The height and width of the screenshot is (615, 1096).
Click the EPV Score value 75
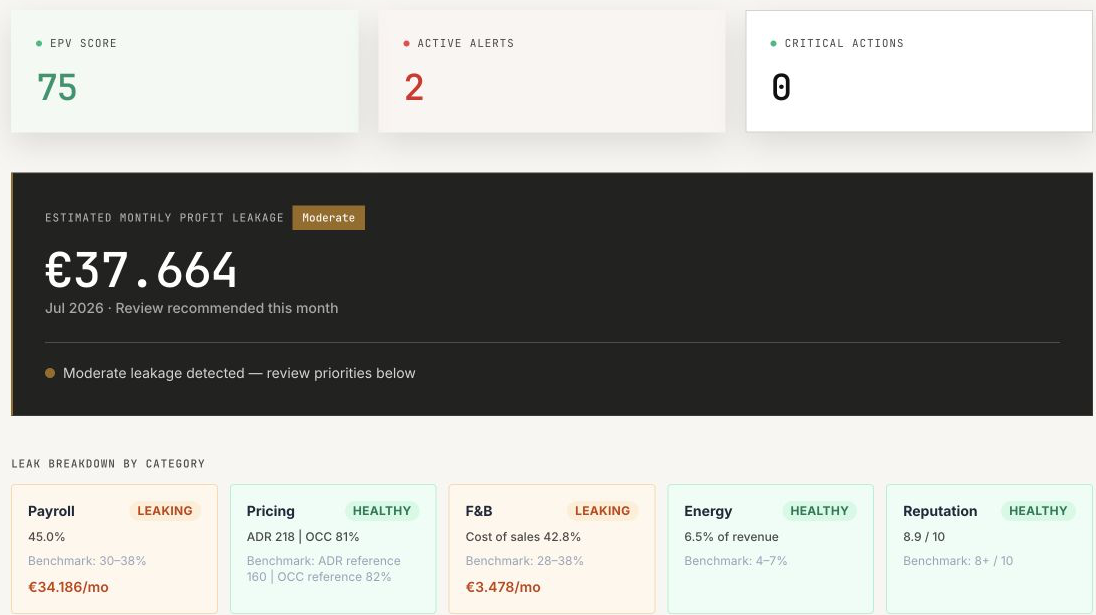(57, 87)
